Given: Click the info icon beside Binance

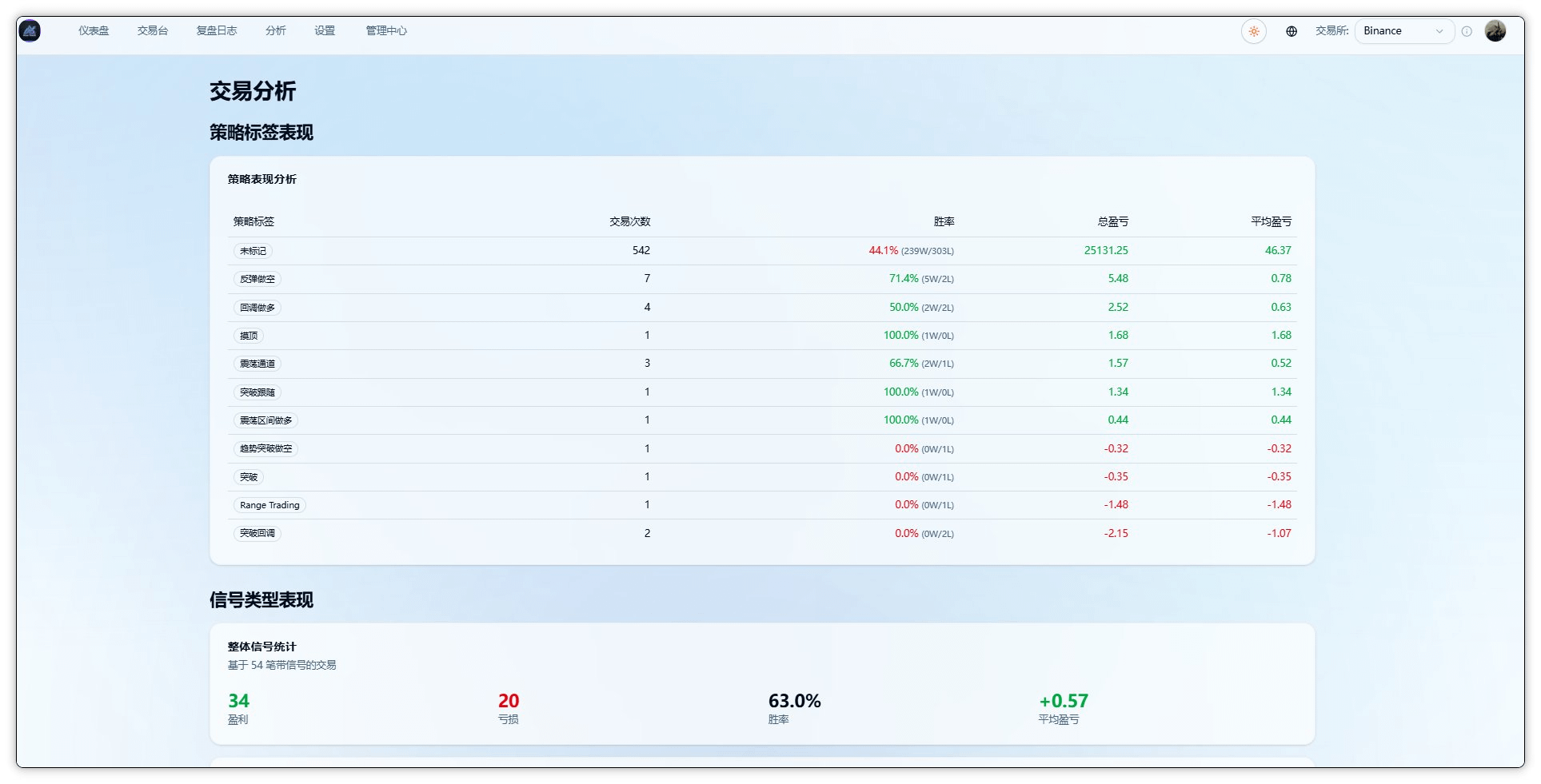Looking at the screenshot, I should (1467, 31).
